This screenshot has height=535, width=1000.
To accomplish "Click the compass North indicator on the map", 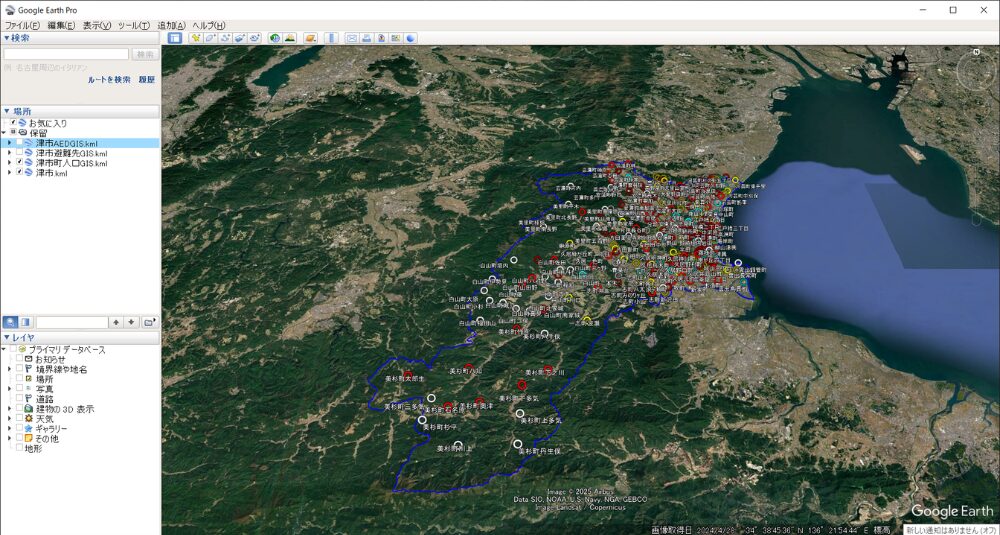I will click(x=976, y=52).
